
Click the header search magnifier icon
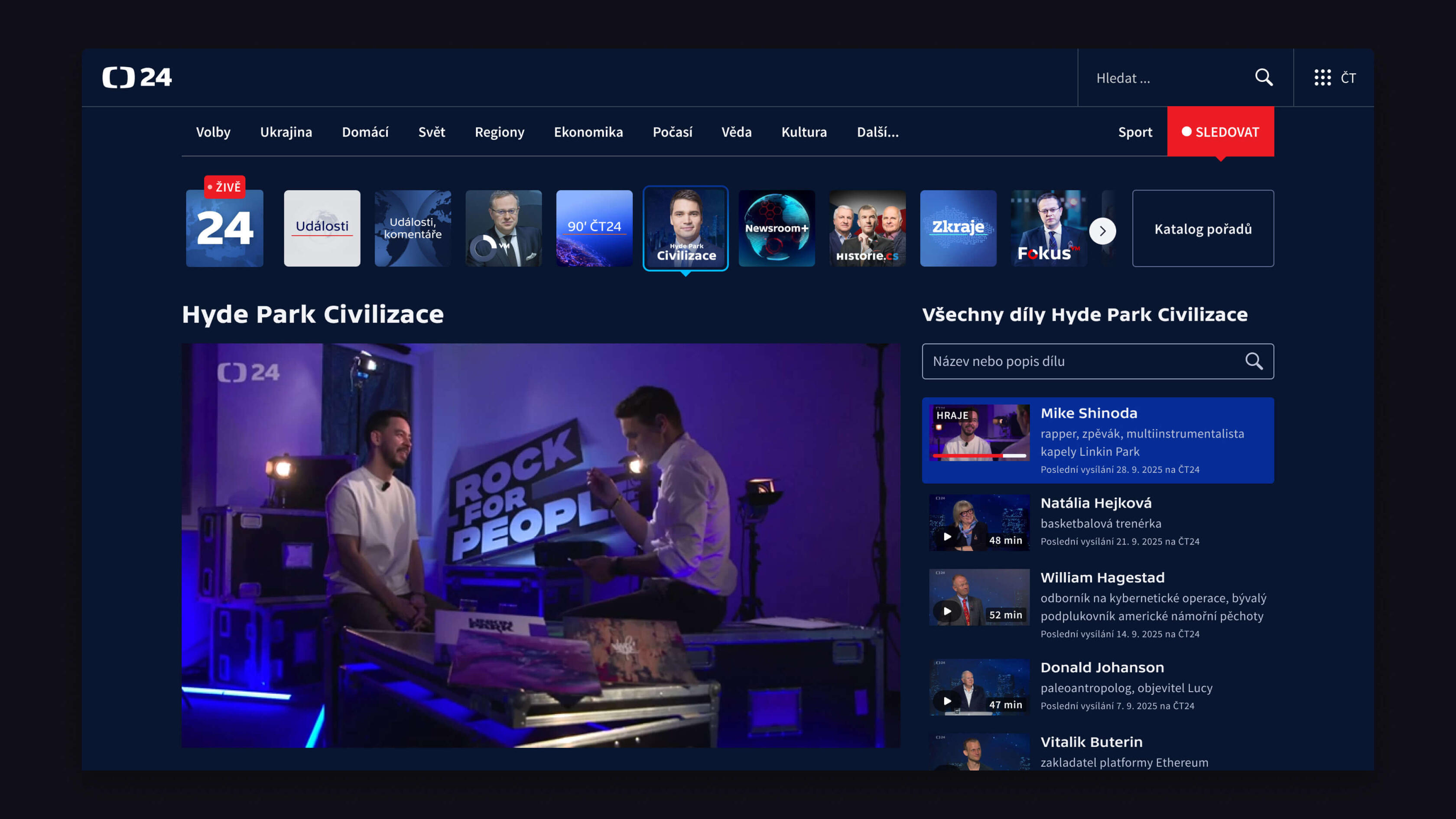tap(1264, 78)
